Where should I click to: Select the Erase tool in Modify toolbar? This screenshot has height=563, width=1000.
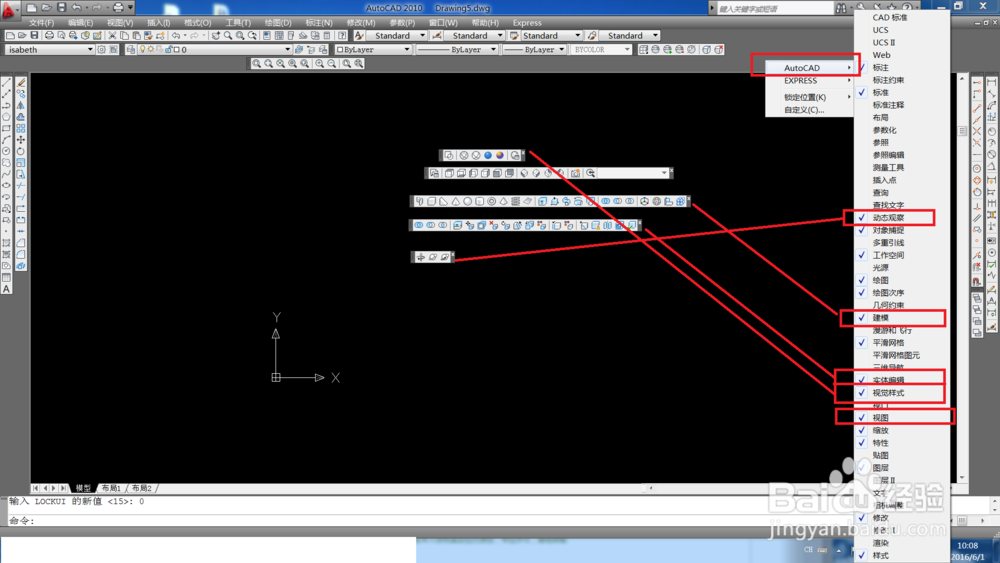click(x=21, y=82)
